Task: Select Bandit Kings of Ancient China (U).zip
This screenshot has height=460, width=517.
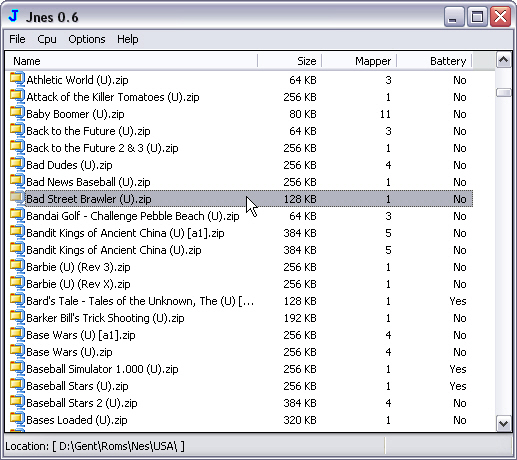Action: point(114,250)
